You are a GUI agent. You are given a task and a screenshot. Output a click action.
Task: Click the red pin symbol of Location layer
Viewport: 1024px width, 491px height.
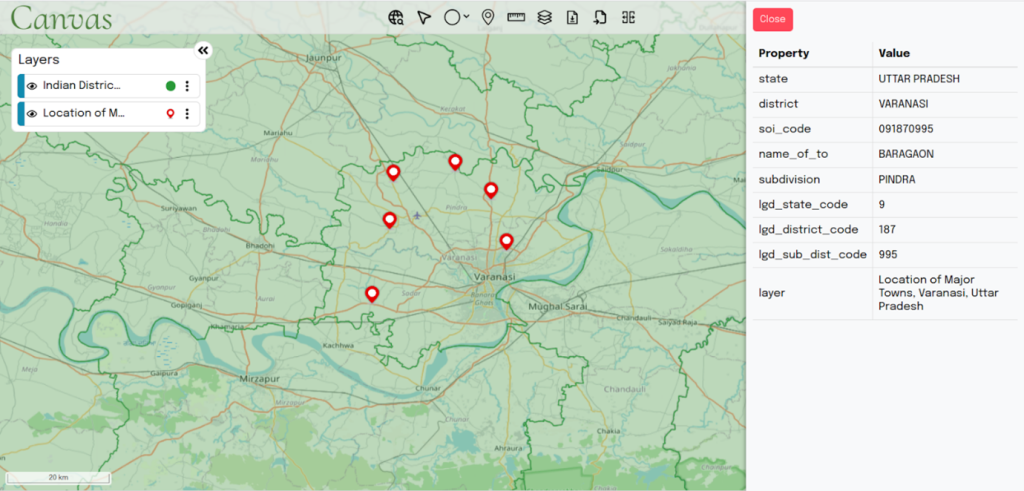tap(171, 114)
